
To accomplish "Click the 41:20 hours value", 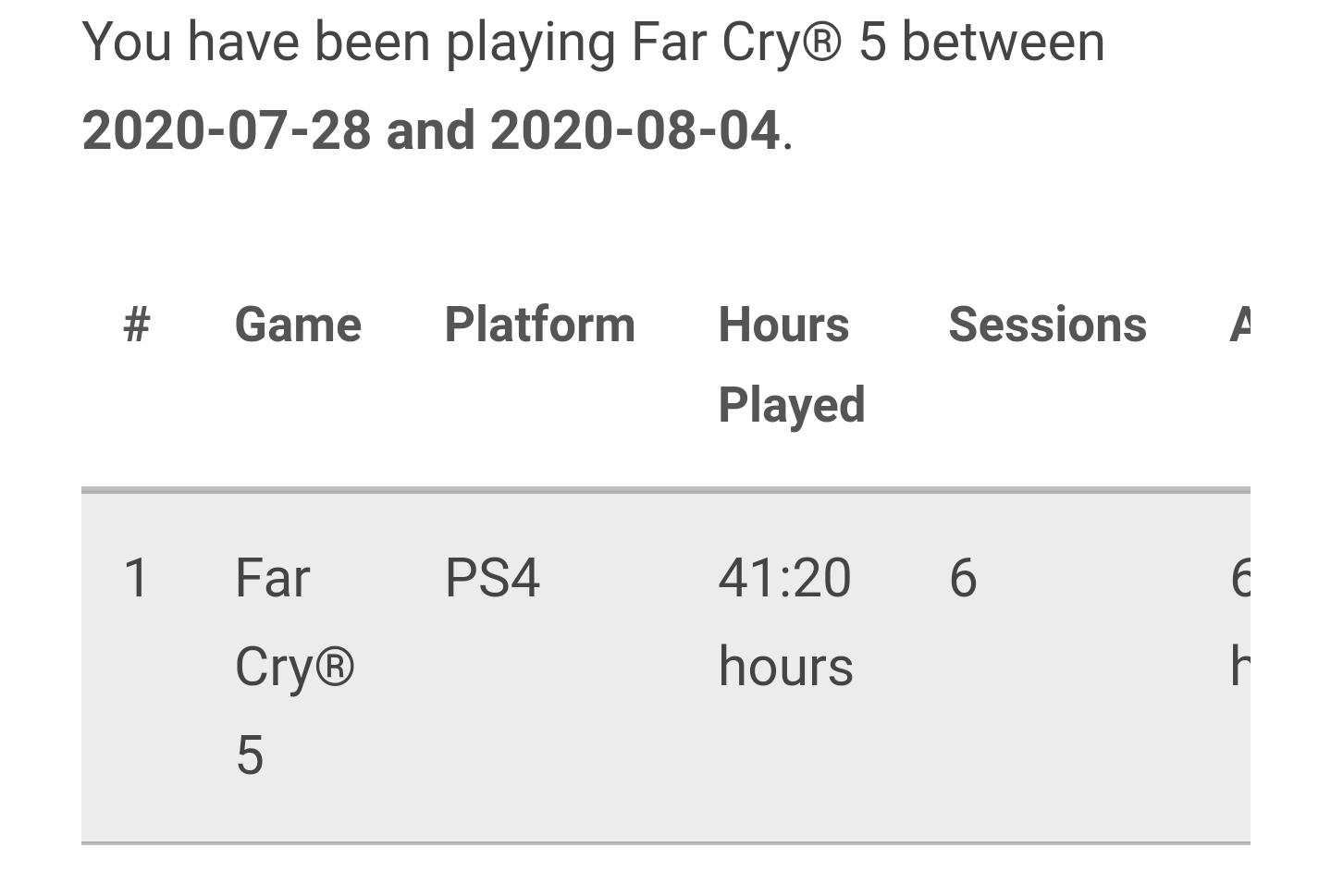I will [785, 621].
